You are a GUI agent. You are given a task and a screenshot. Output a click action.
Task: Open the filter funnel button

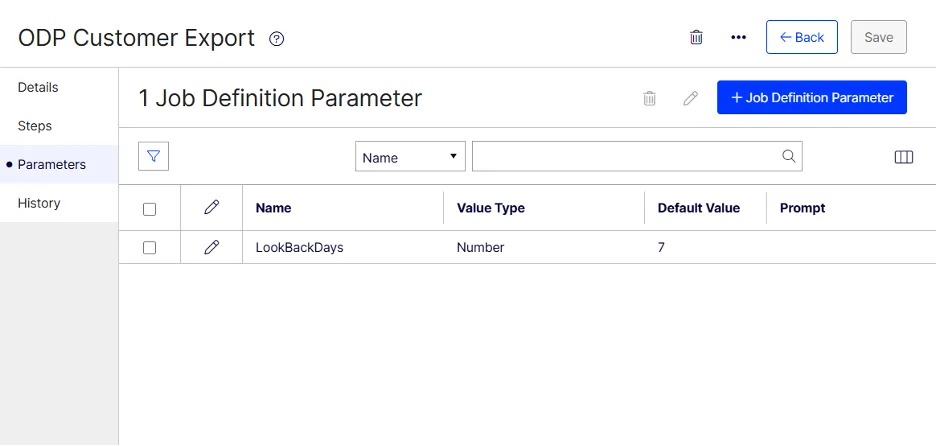[153, 156]
